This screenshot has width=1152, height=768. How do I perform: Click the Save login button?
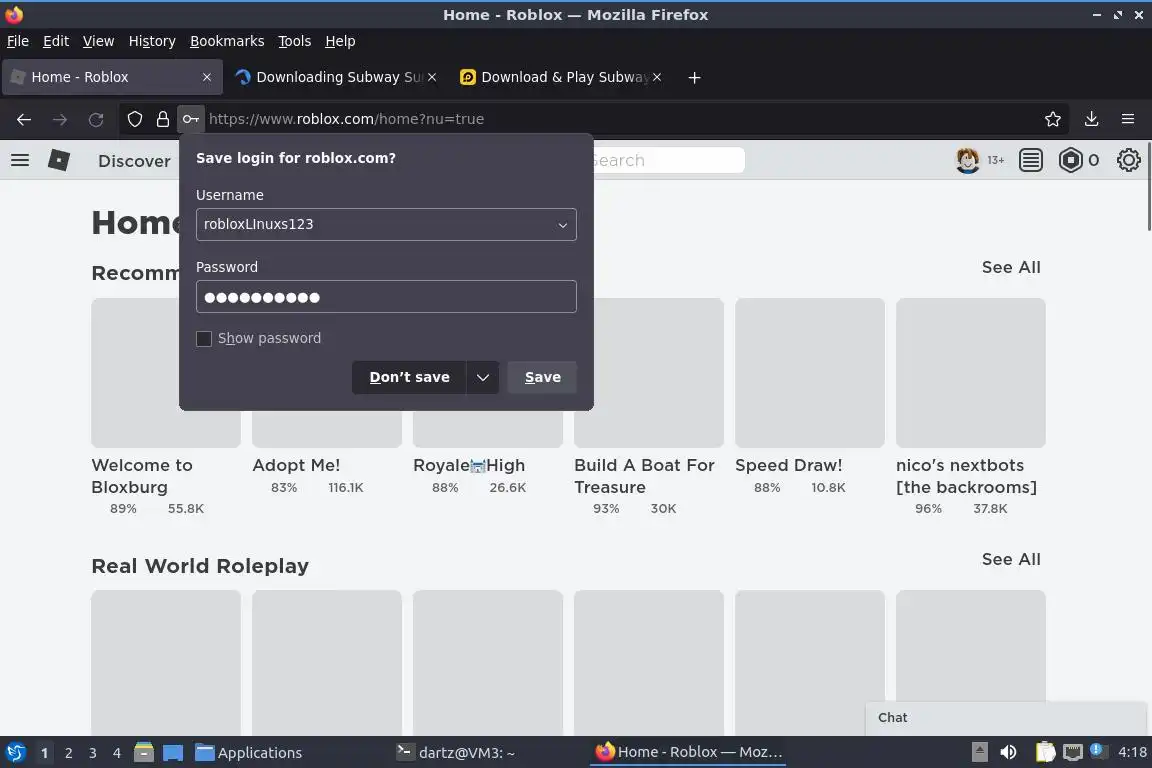542,377
